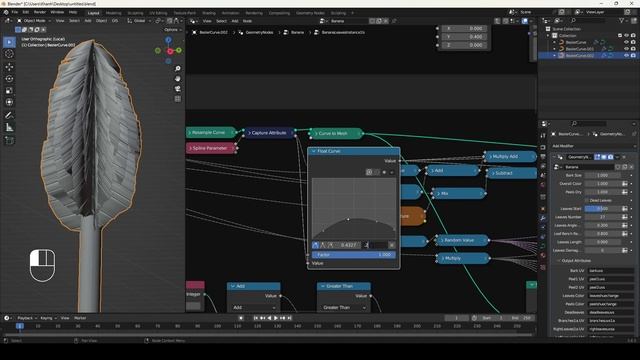Open the Render menu
Image resolution: width=640 pixels, height=360 pixels.
click(x=40, y=12)
